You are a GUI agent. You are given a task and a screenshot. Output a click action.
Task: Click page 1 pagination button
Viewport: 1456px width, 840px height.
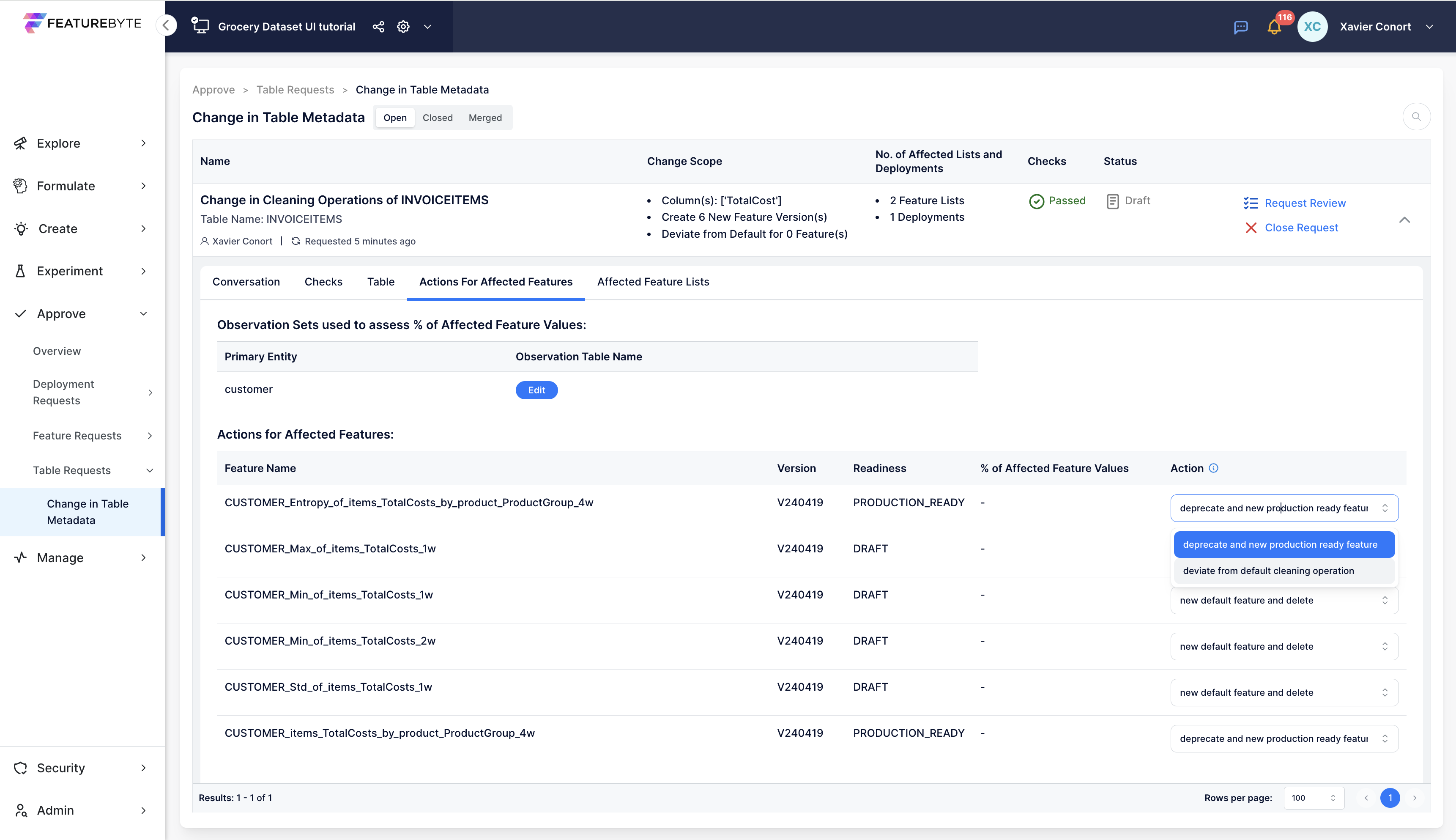(1390, 798)
